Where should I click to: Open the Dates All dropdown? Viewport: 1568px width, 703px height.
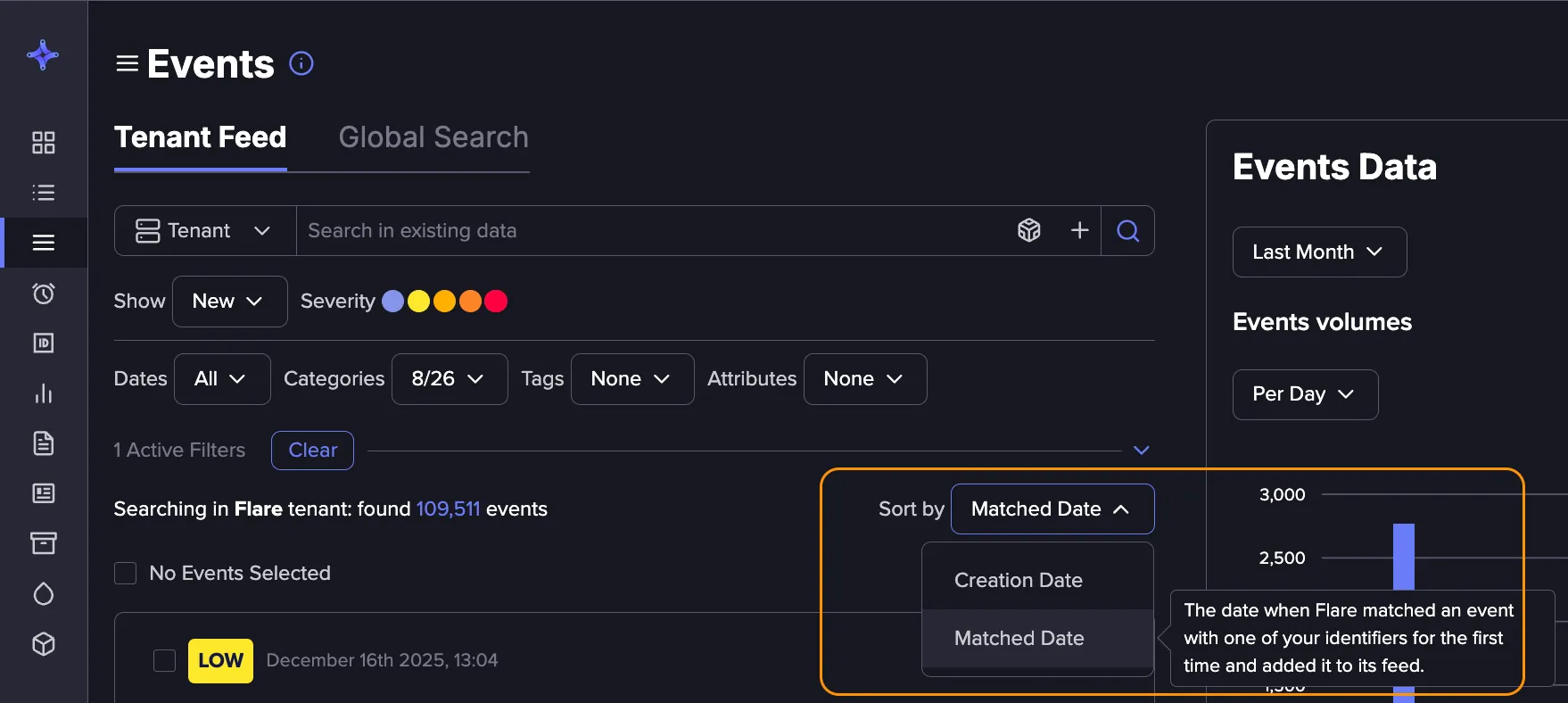(x=222, y=379)
